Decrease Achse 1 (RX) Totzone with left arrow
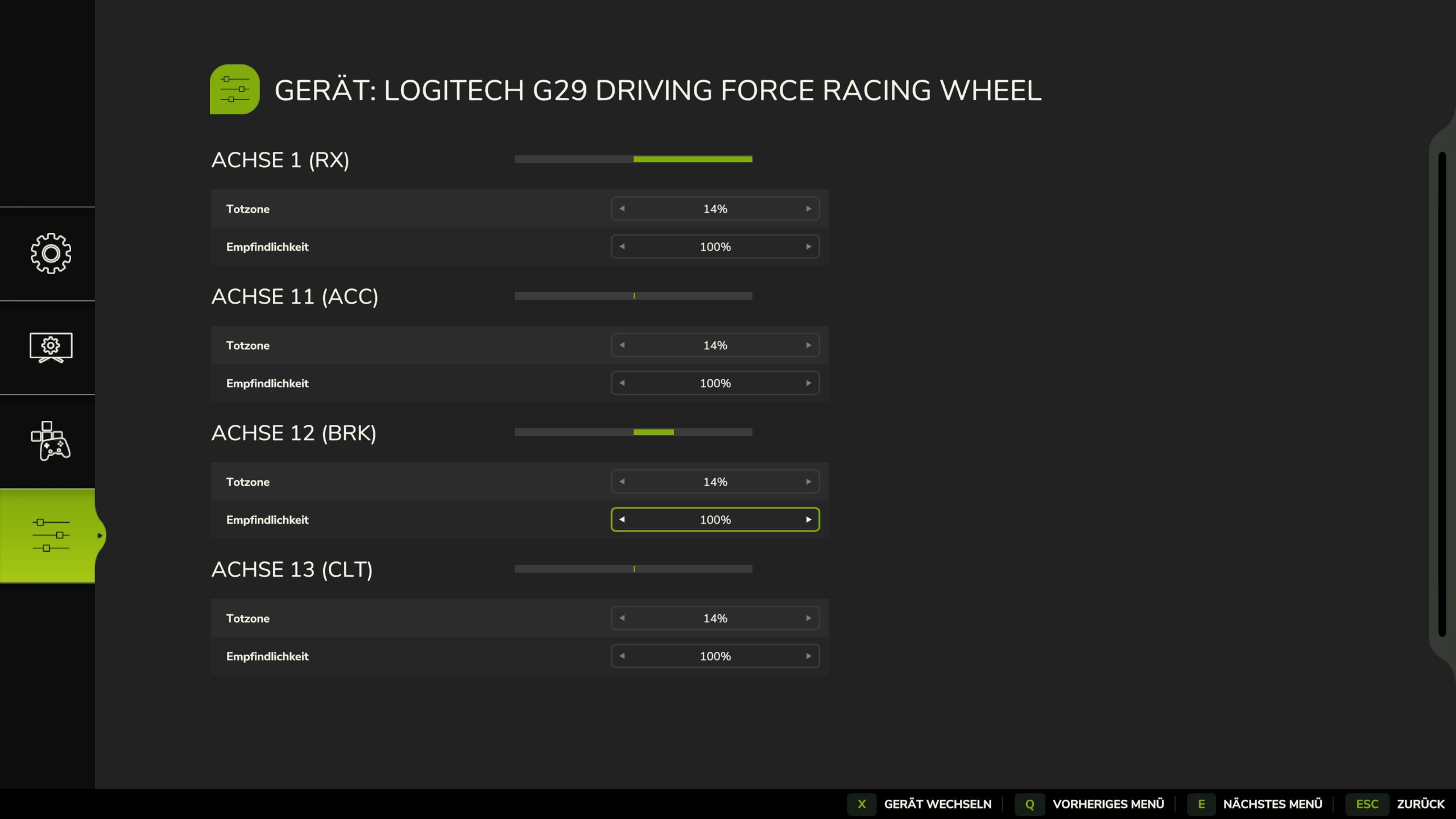The height and width of the screenshot is (819, 1456). 622,209
